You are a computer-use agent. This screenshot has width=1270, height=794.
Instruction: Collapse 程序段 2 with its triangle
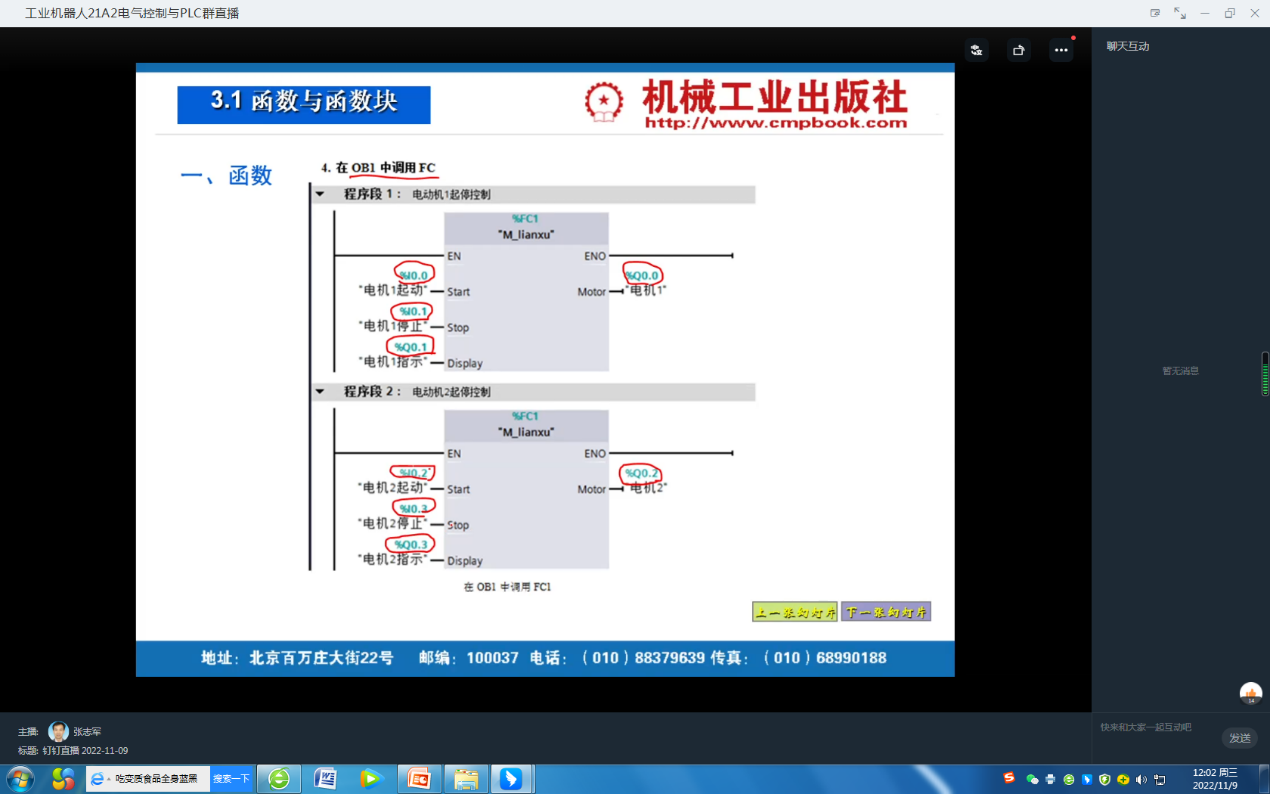tap(320, 392)
